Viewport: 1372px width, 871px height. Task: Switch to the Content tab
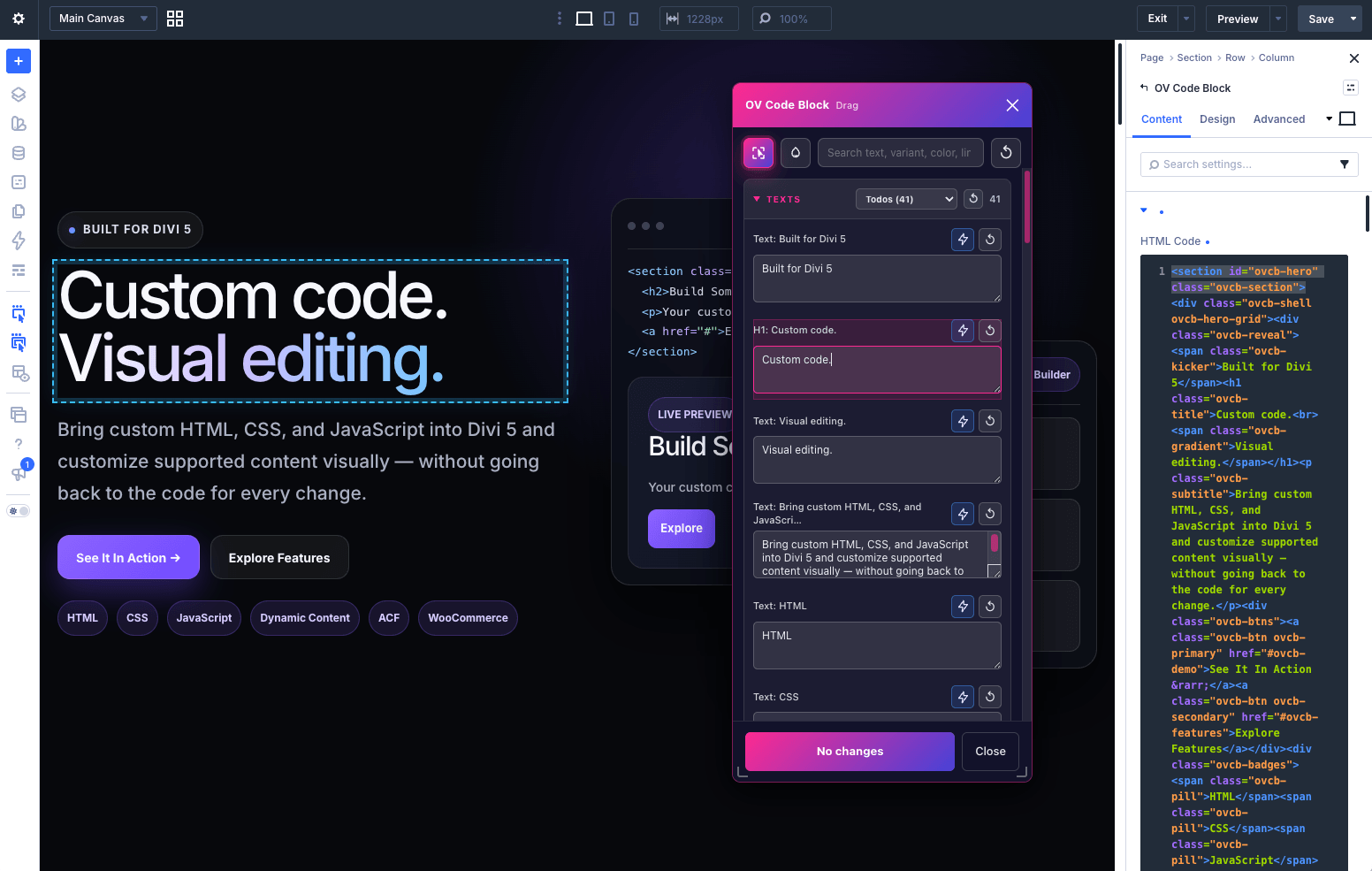(x=1162, y=119)
